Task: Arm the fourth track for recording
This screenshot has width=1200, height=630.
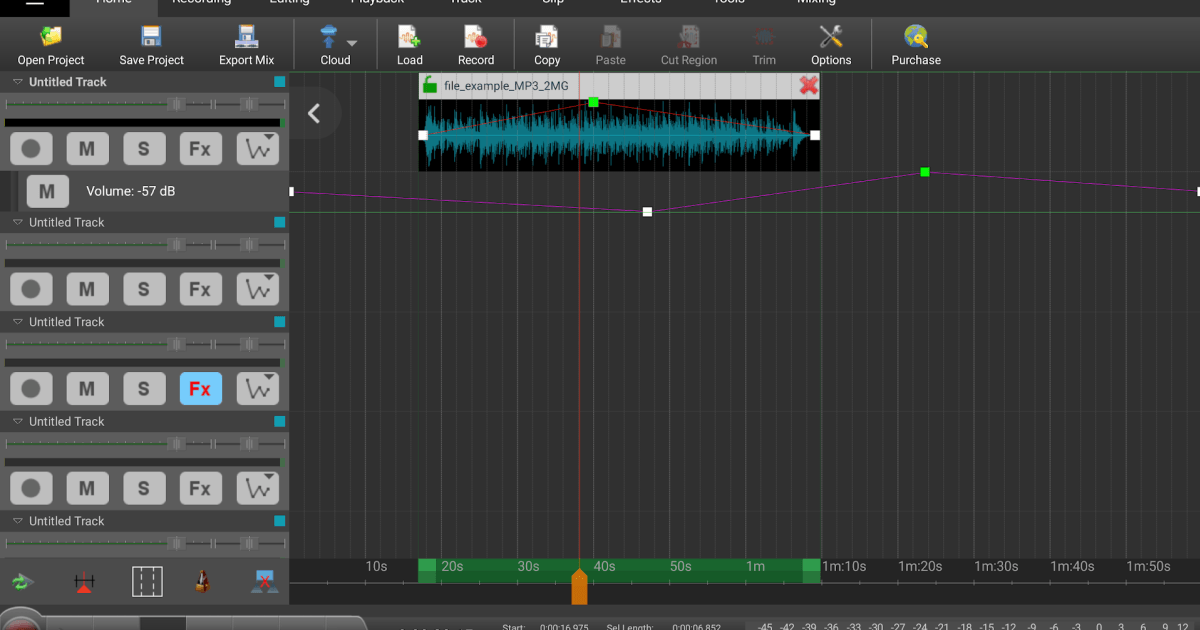Action: click(31, 488)
